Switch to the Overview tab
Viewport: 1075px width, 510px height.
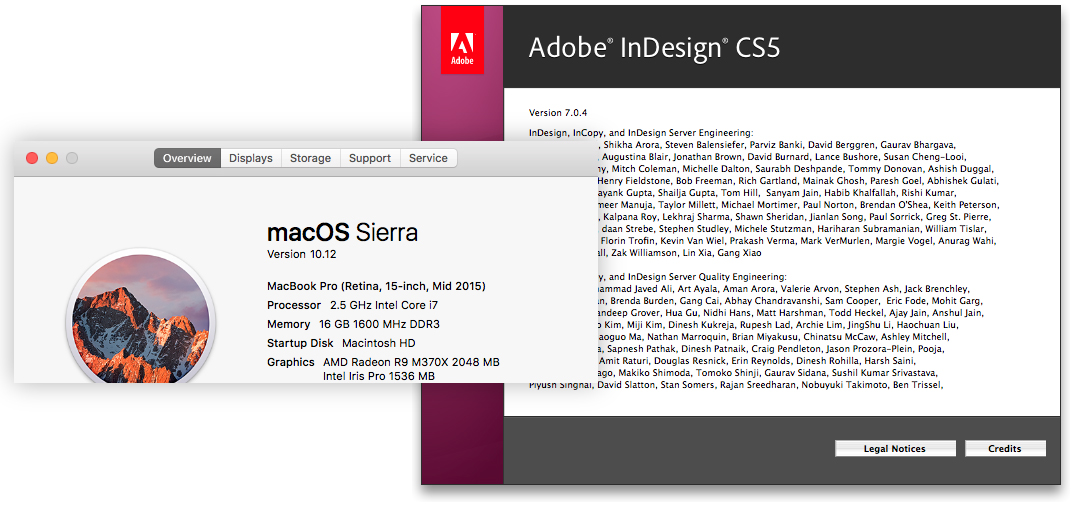click(x=187, y=158)
